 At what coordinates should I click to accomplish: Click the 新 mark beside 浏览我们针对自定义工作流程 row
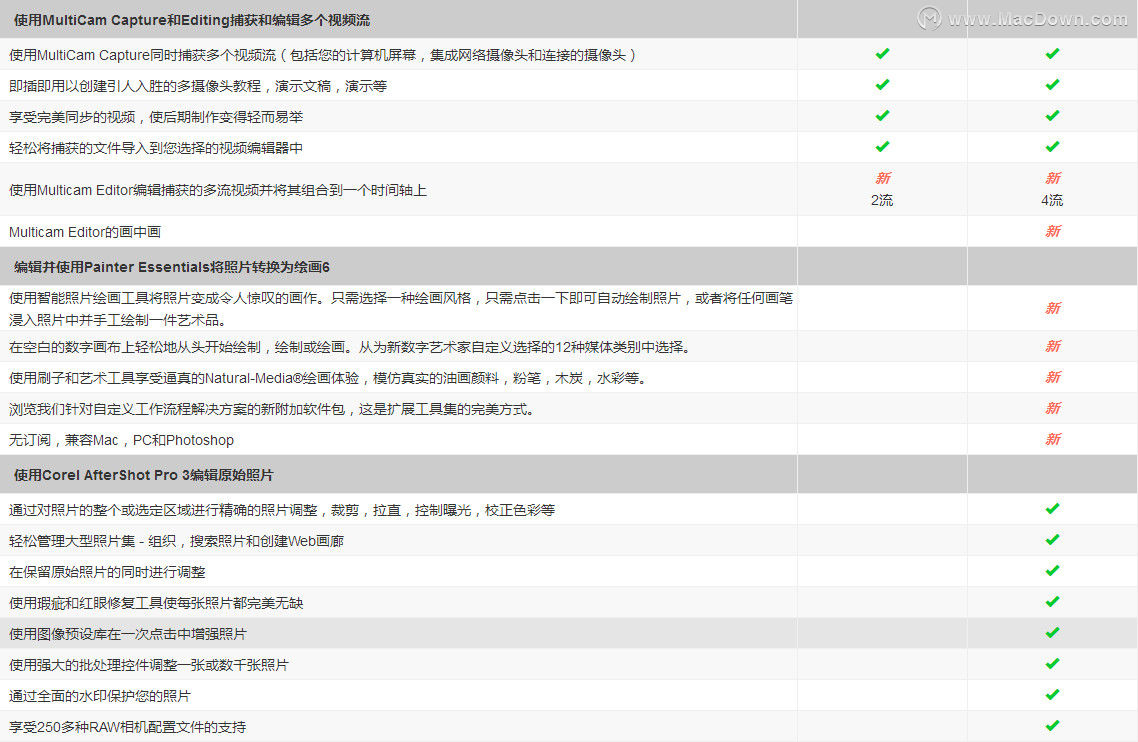[1052, 409]
